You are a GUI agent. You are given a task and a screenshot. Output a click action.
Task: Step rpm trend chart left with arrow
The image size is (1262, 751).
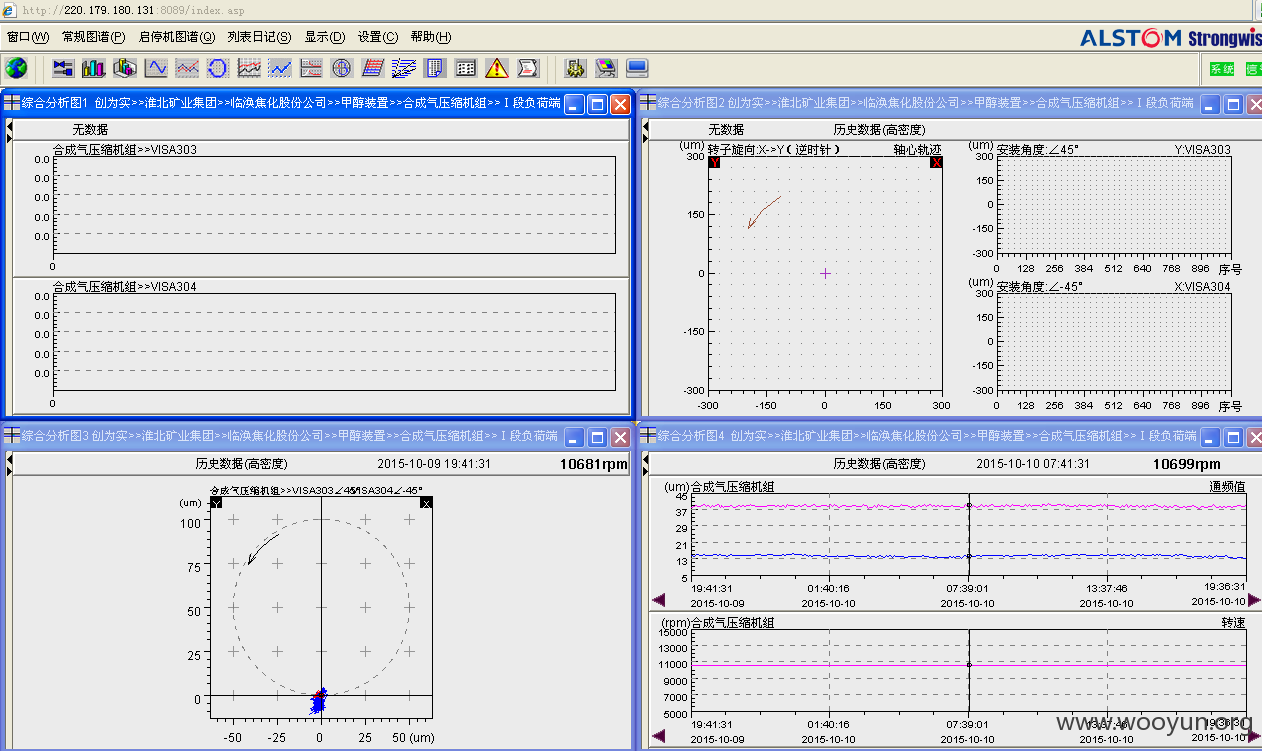point(658,735)
